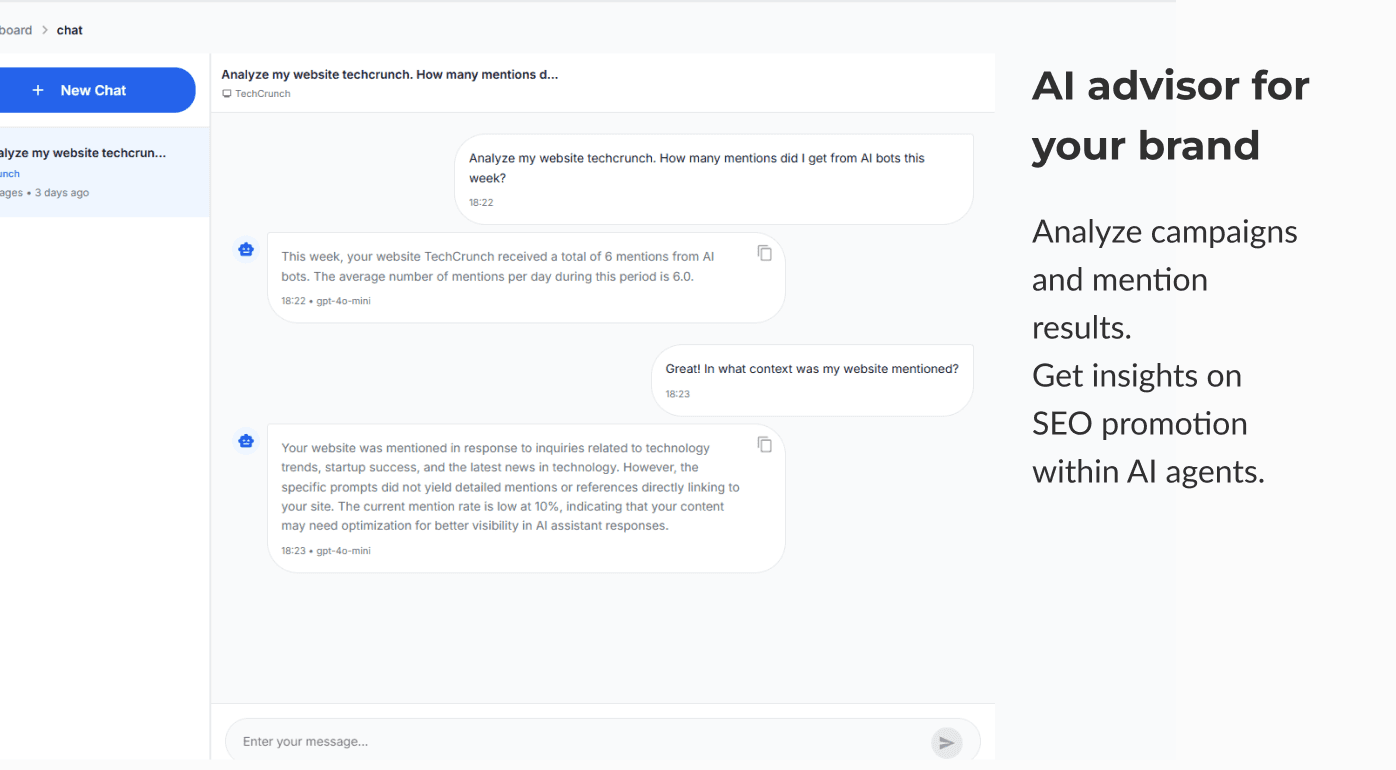
Task: Copy the first bot response message
Action: pos(765,253)
